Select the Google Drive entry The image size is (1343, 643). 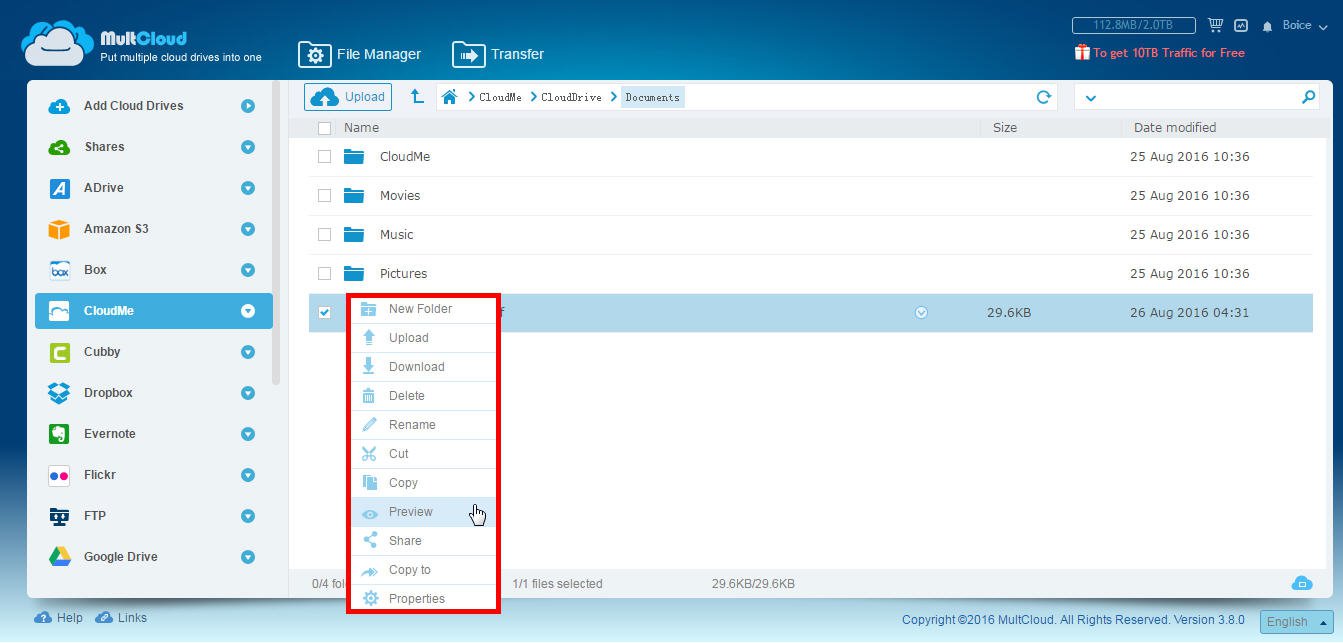(121, 557)
